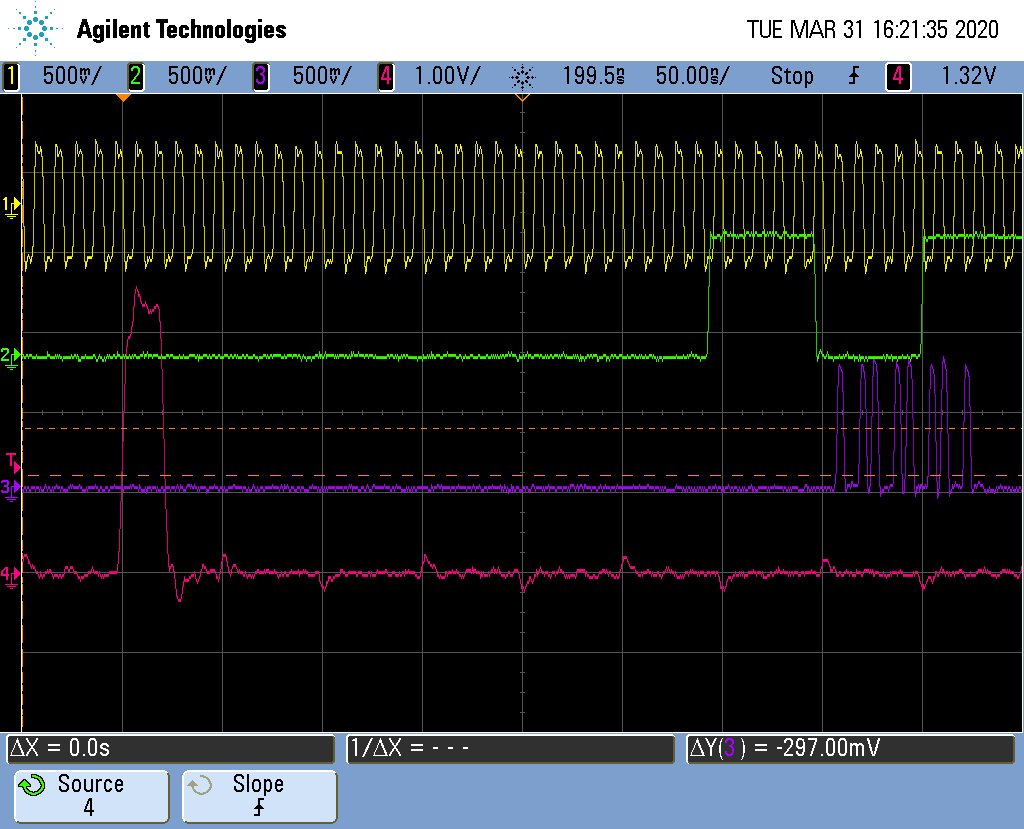Click the channel 2 500mV/ scale value
The width and height of the screenshot is (1024, 829).
(197, 76)
